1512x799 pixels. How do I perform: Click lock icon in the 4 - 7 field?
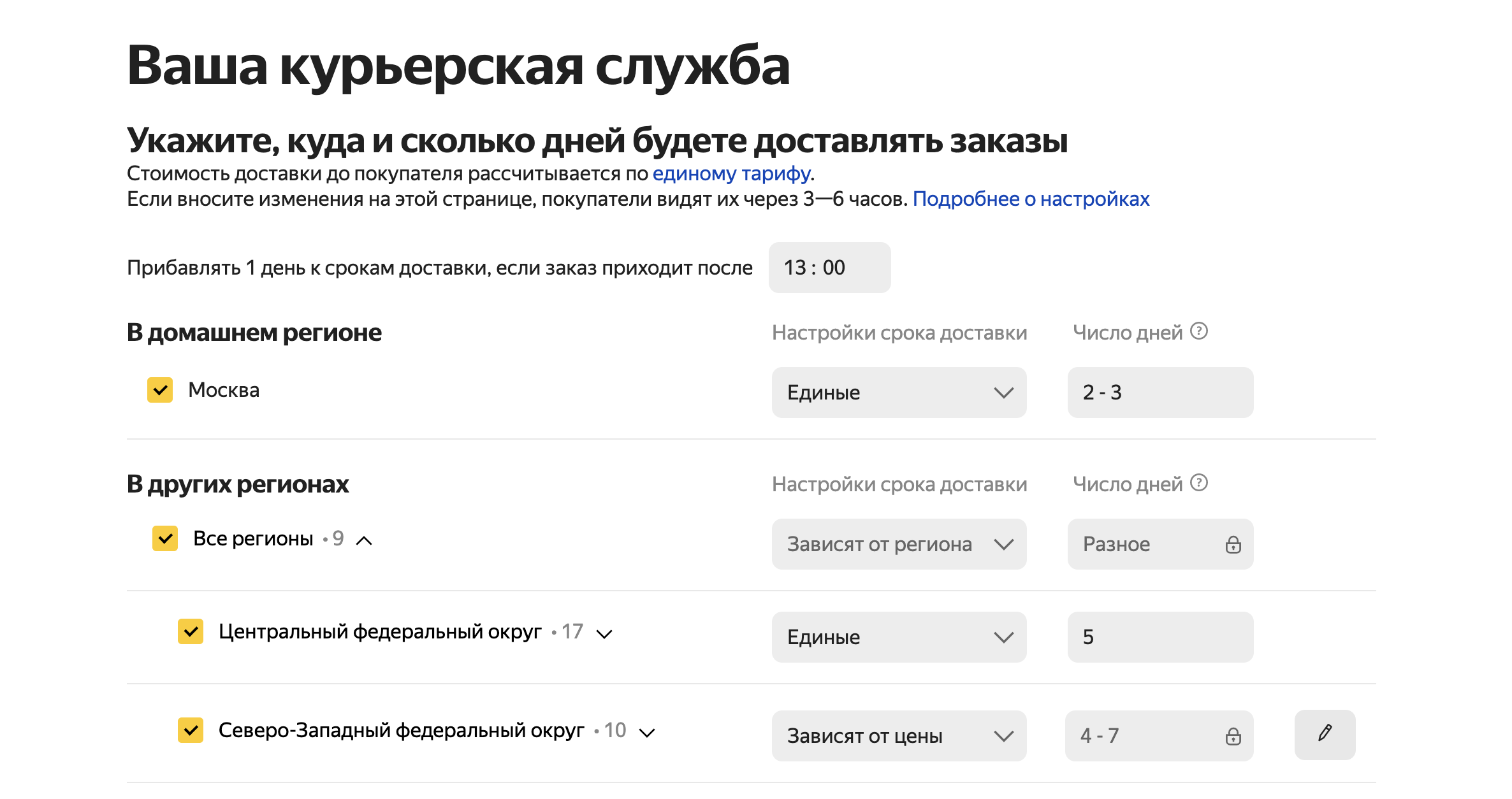(x=1233, y=737)
